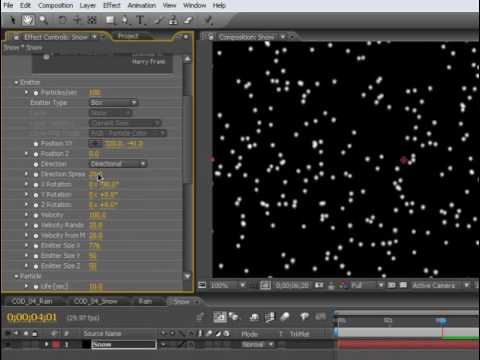Toggle the X Rotation stopwatch
The height and width of the screenshot is (360, 480).
(36, 185)
